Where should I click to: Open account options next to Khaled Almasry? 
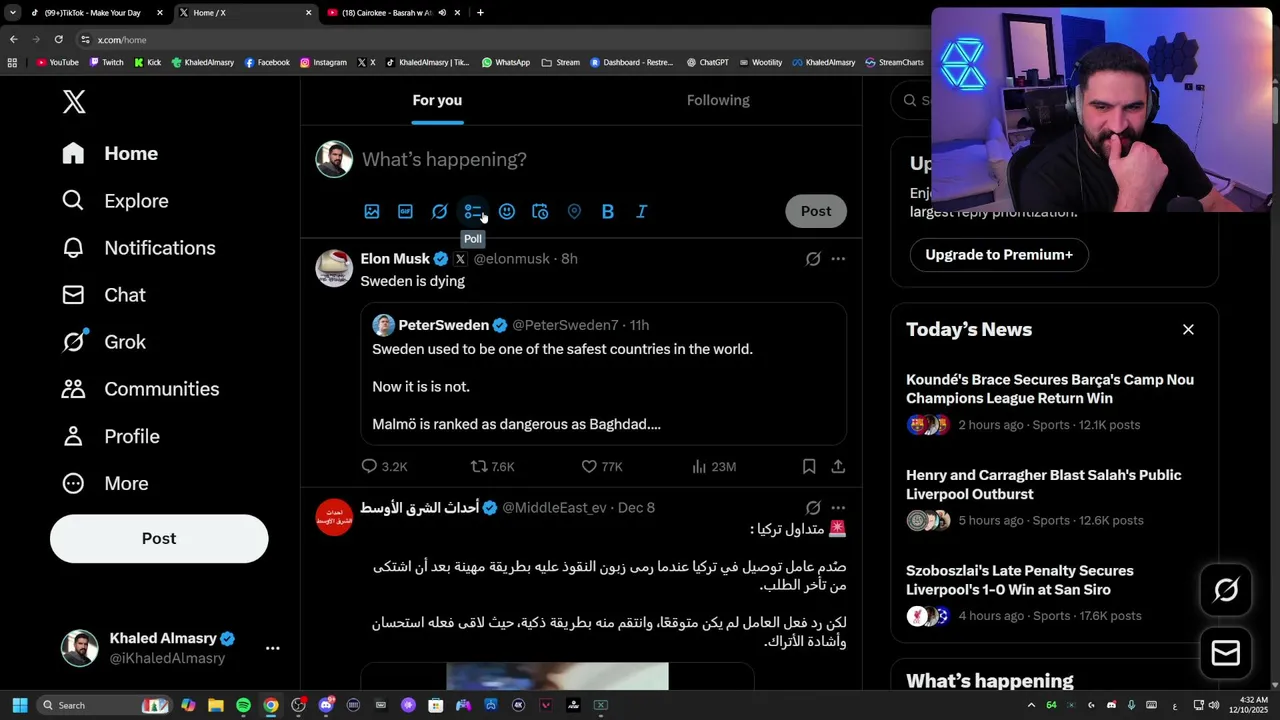[x=272, y=648]
